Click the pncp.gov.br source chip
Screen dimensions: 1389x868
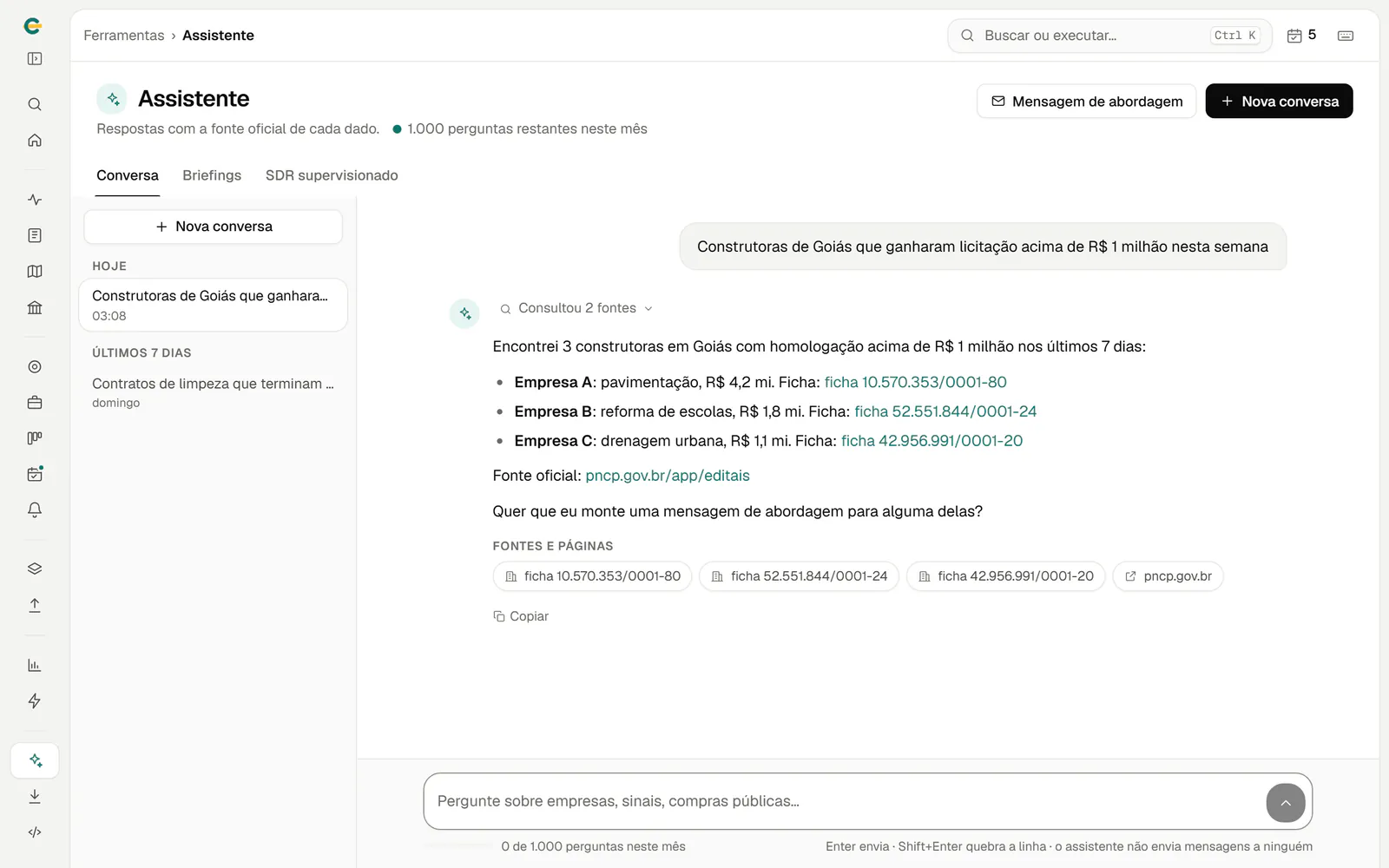1168,576
